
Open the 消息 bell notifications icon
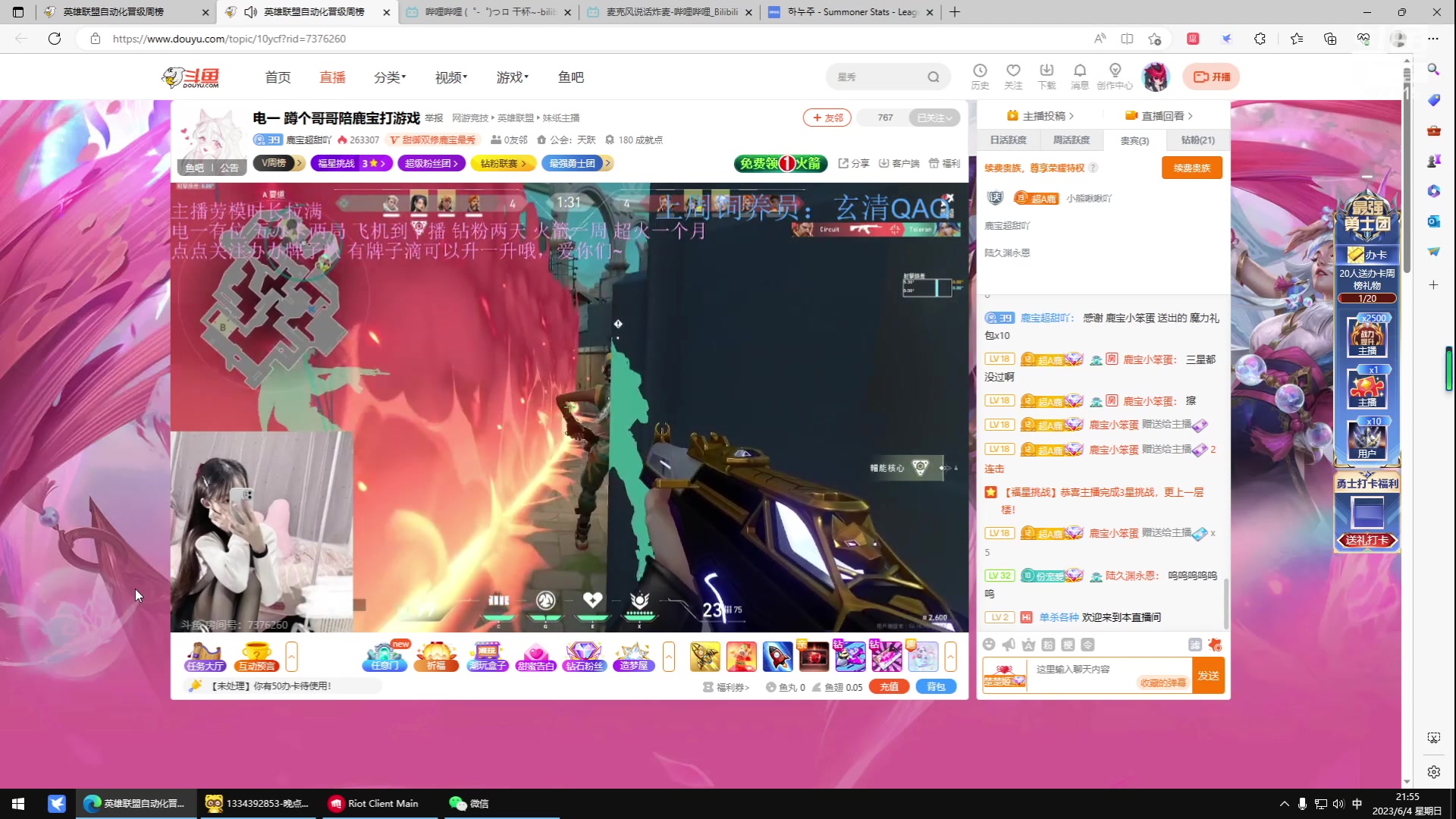[x=1080, y=77]
